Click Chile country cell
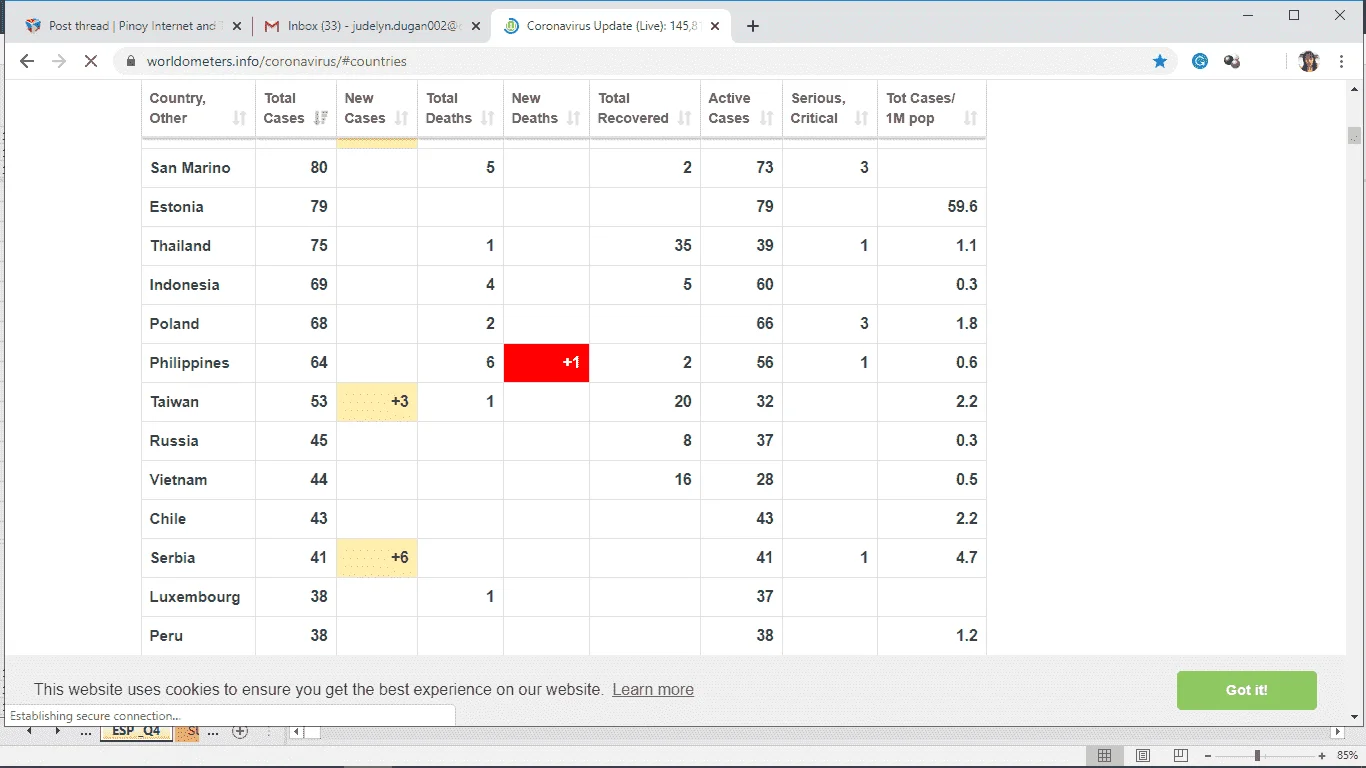1366x768 pixels. click(x=198, y=519)
